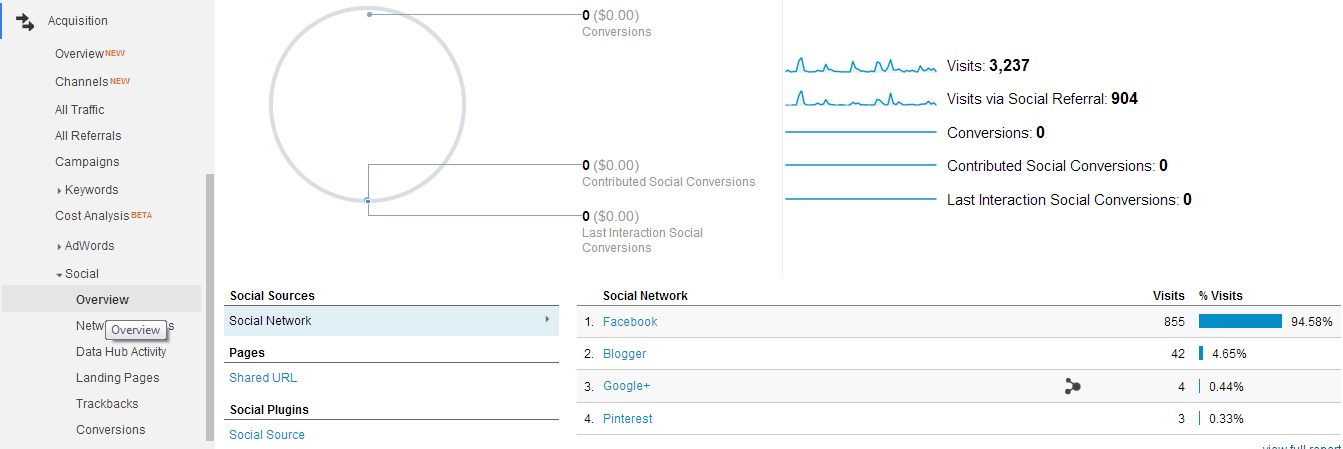Select the Landing Pages menu item
Image resolution: width=1343 pixels, height=449 pixels.
click(x=117, y=378)
